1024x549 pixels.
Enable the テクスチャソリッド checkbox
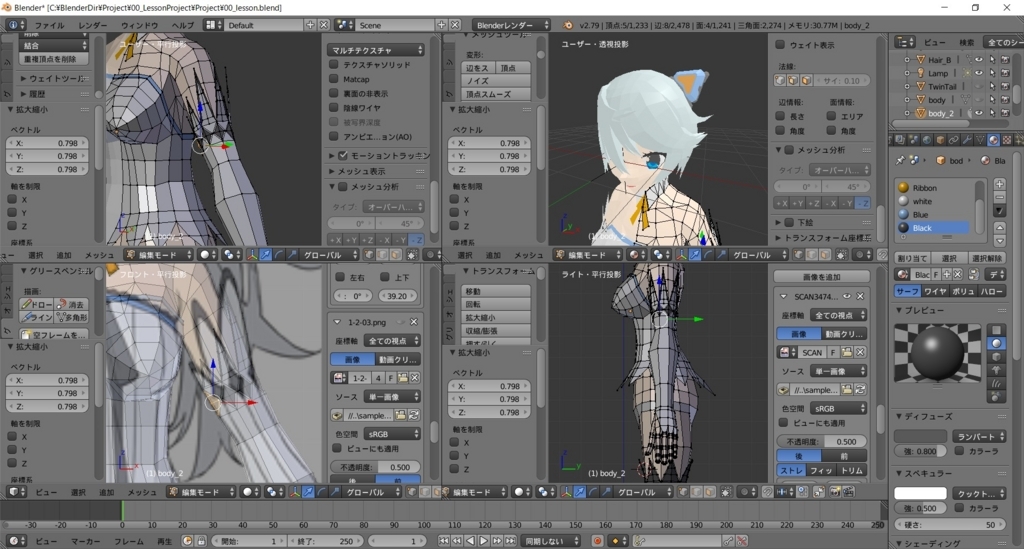(334, 64)
